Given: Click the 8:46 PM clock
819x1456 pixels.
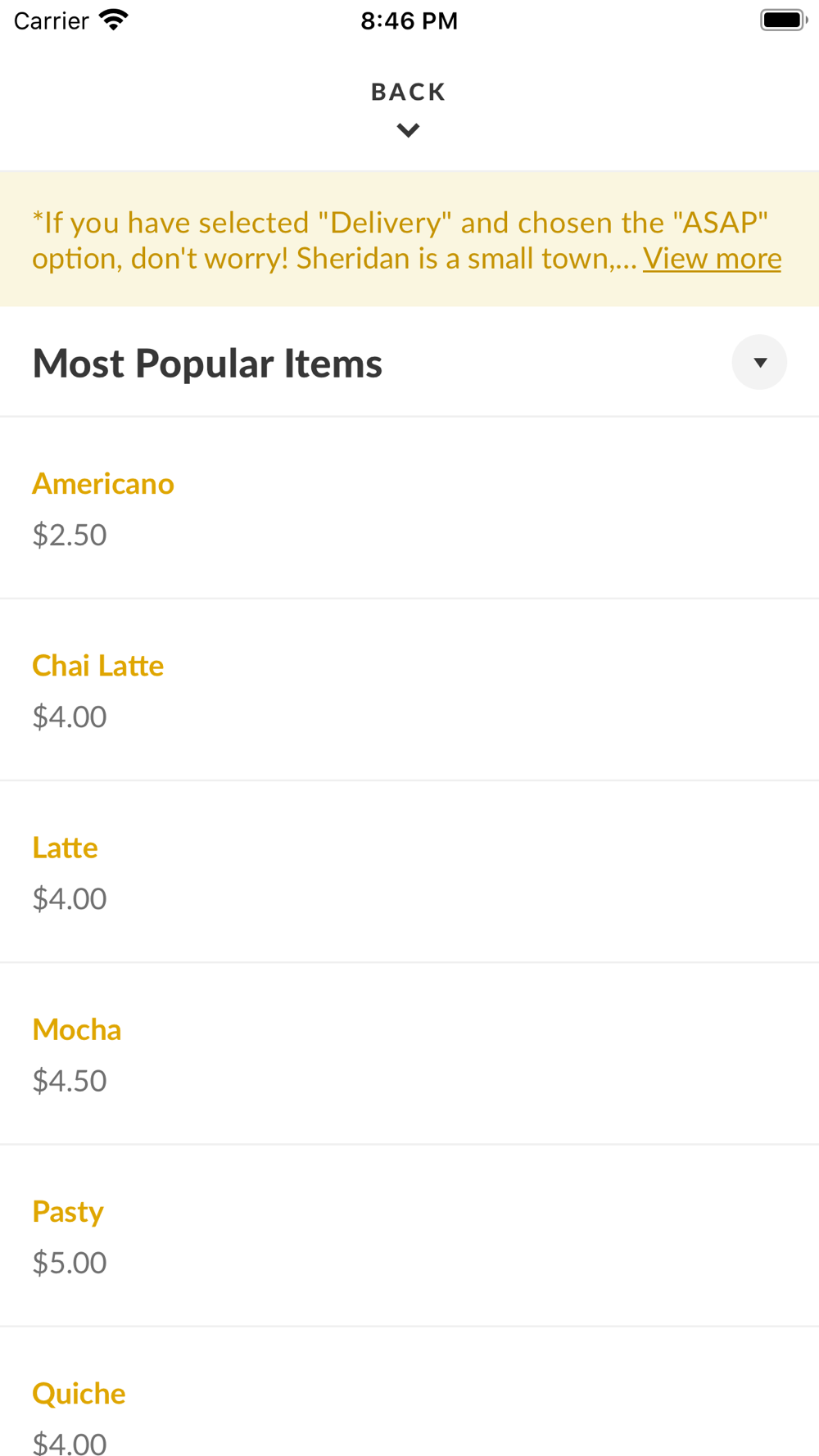Looking at the screenshot, I should coord(409,20).
